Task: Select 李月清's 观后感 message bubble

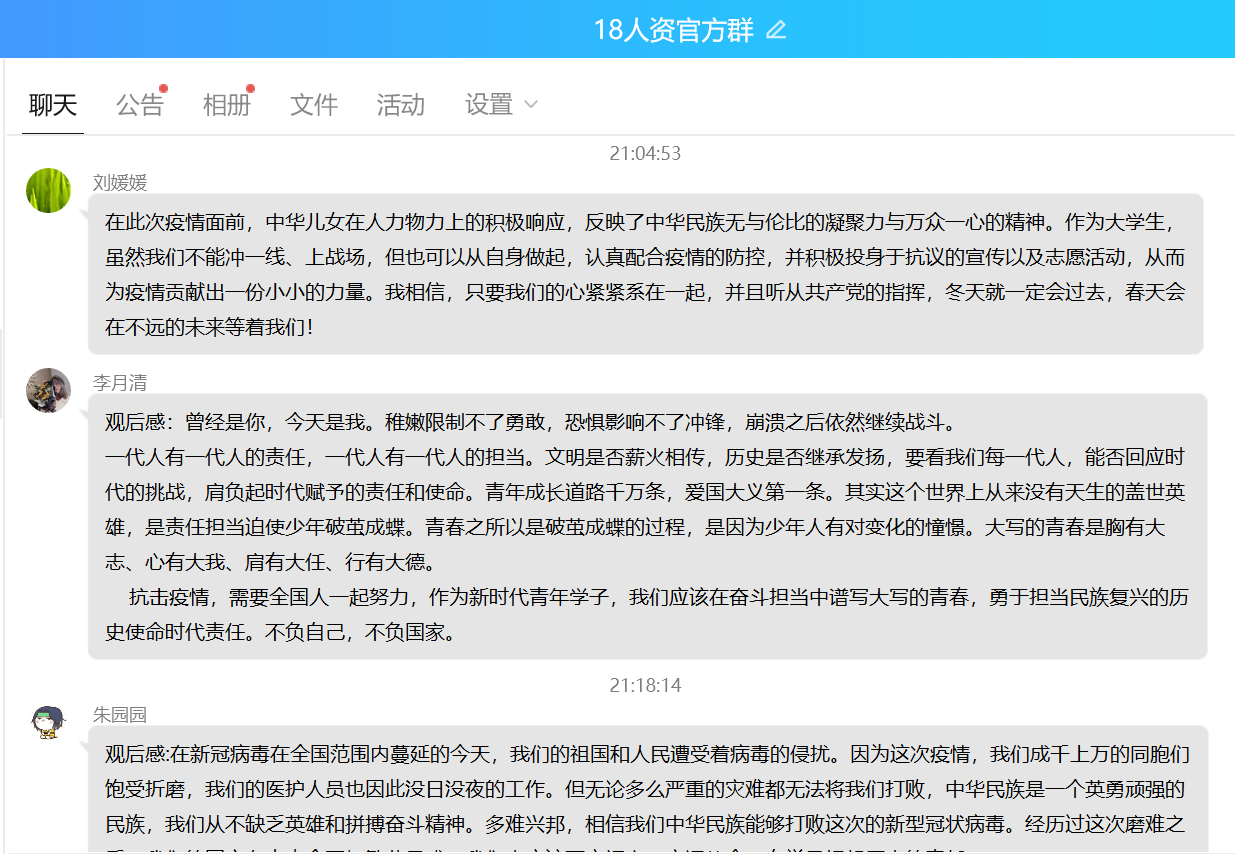Action: click(x=647, y=526)
